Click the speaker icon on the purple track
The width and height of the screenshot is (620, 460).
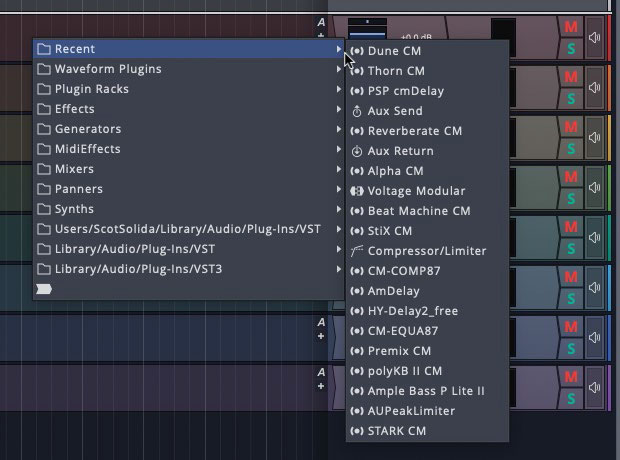(594, 388)
